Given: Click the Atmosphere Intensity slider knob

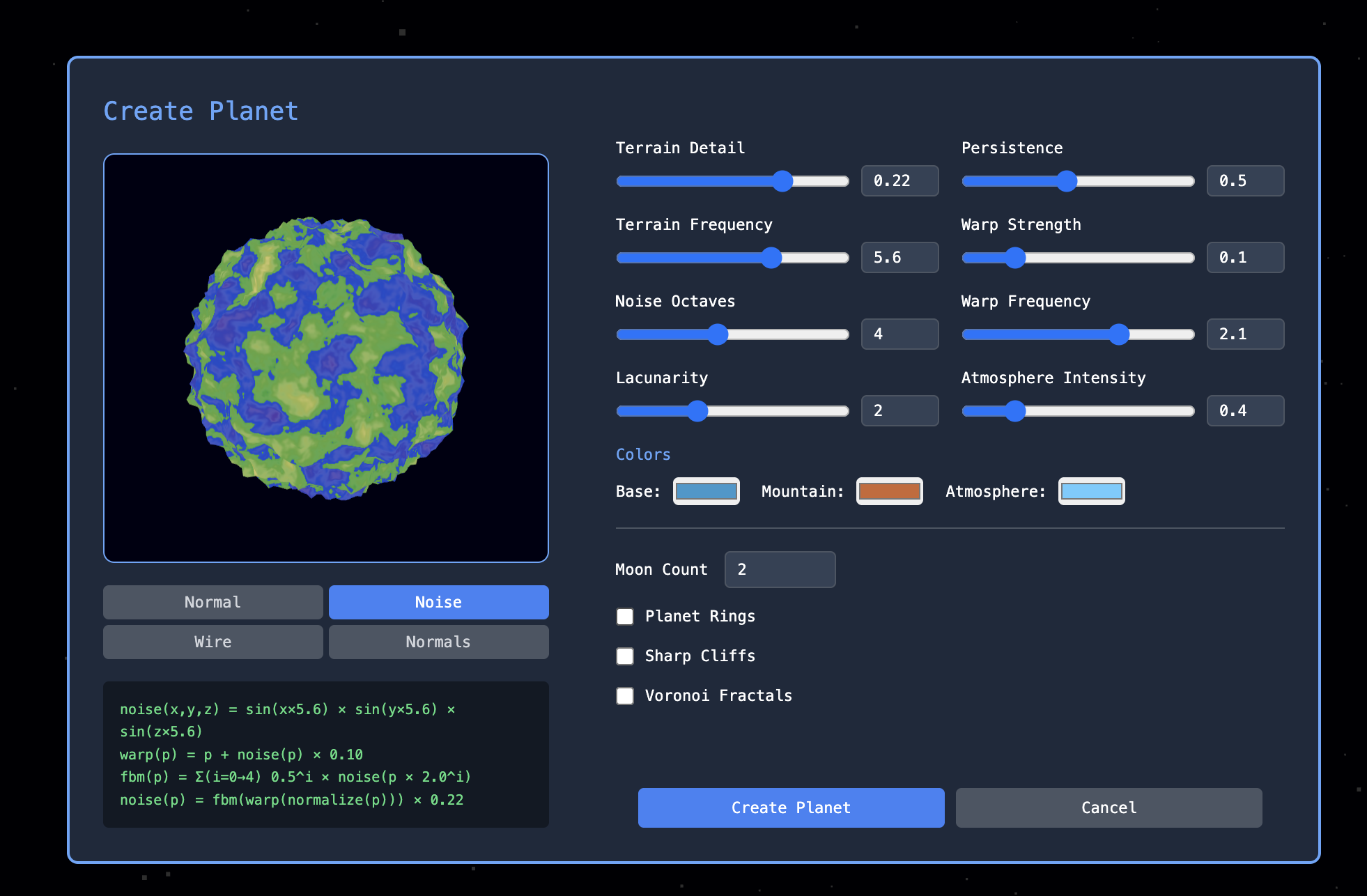Looking at the screenshot, I should pos(1015,411).
